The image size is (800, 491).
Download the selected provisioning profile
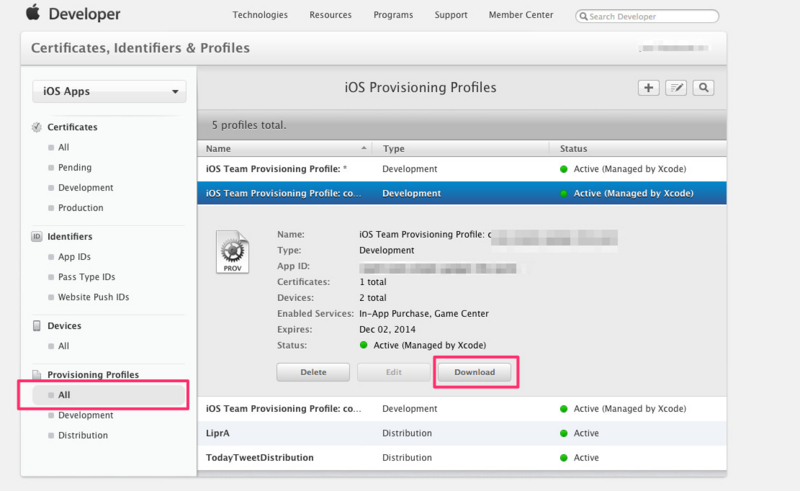(x=475, y=372)
